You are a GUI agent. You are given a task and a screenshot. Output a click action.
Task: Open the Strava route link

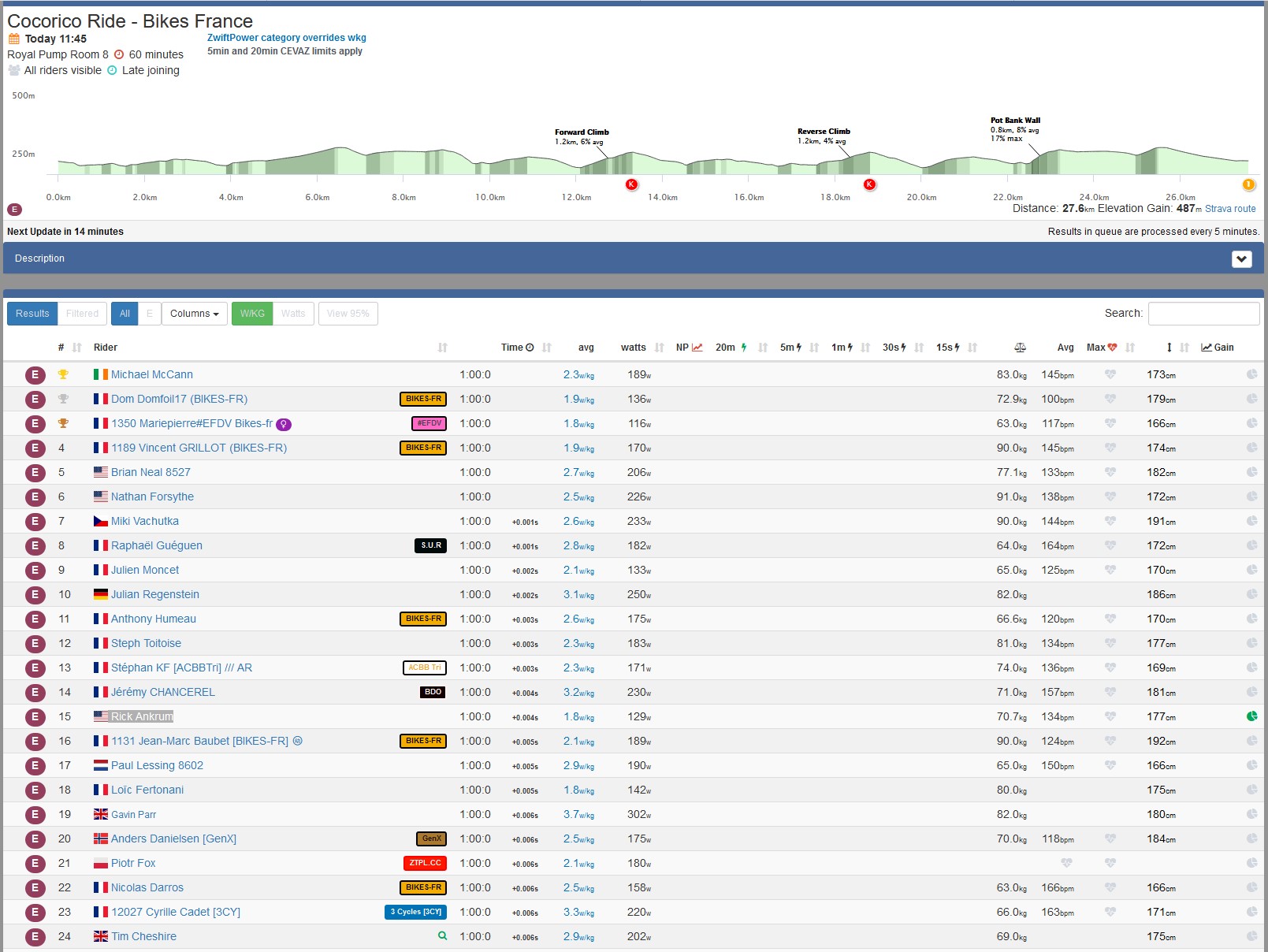tap(1230, 209)
